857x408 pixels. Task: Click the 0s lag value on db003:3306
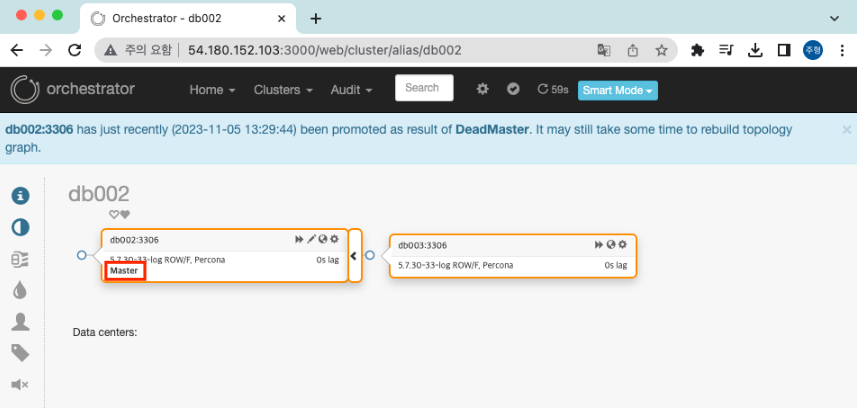click(x=615, y=265)
